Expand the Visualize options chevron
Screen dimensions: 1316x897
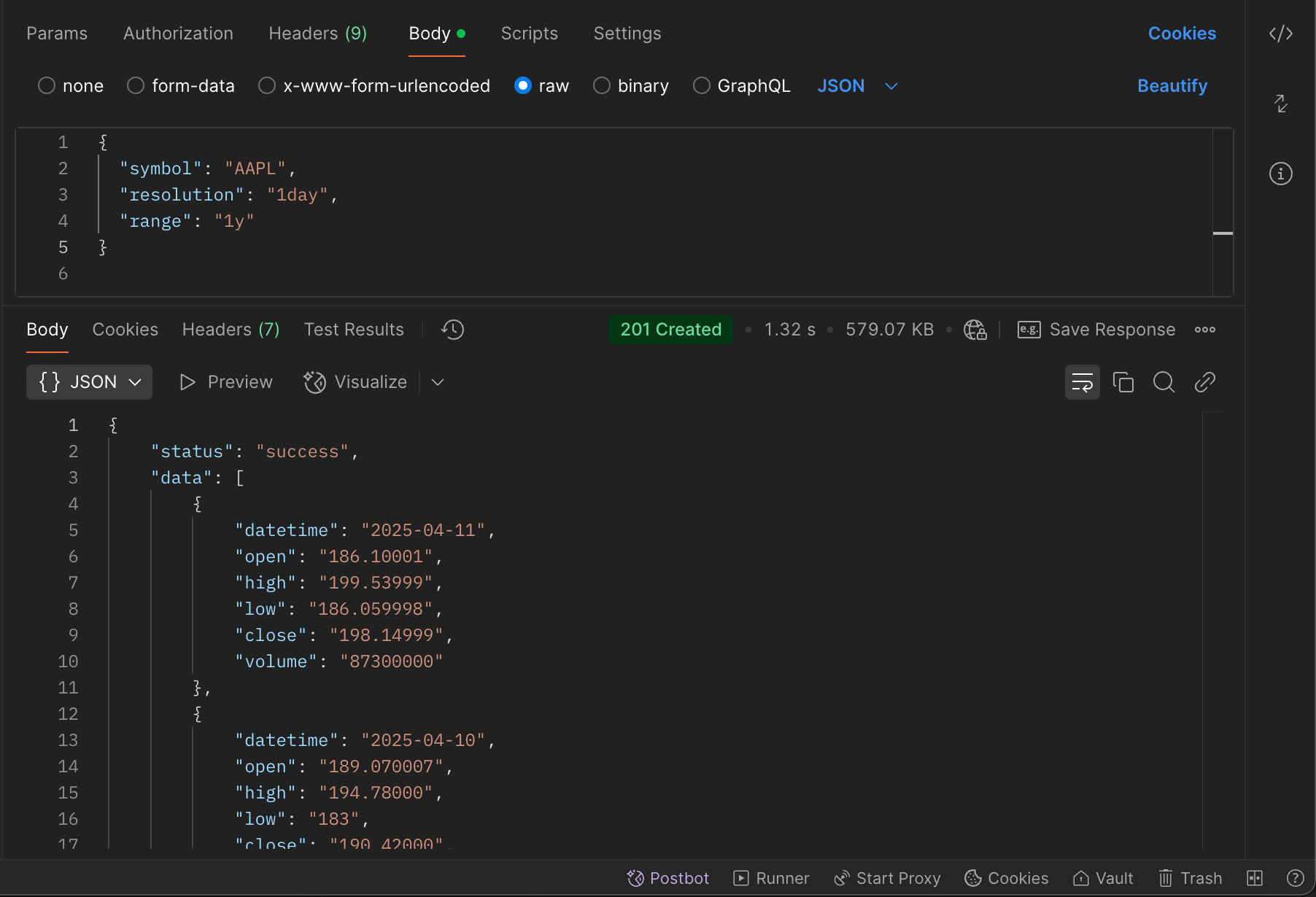tap(438, 382)
